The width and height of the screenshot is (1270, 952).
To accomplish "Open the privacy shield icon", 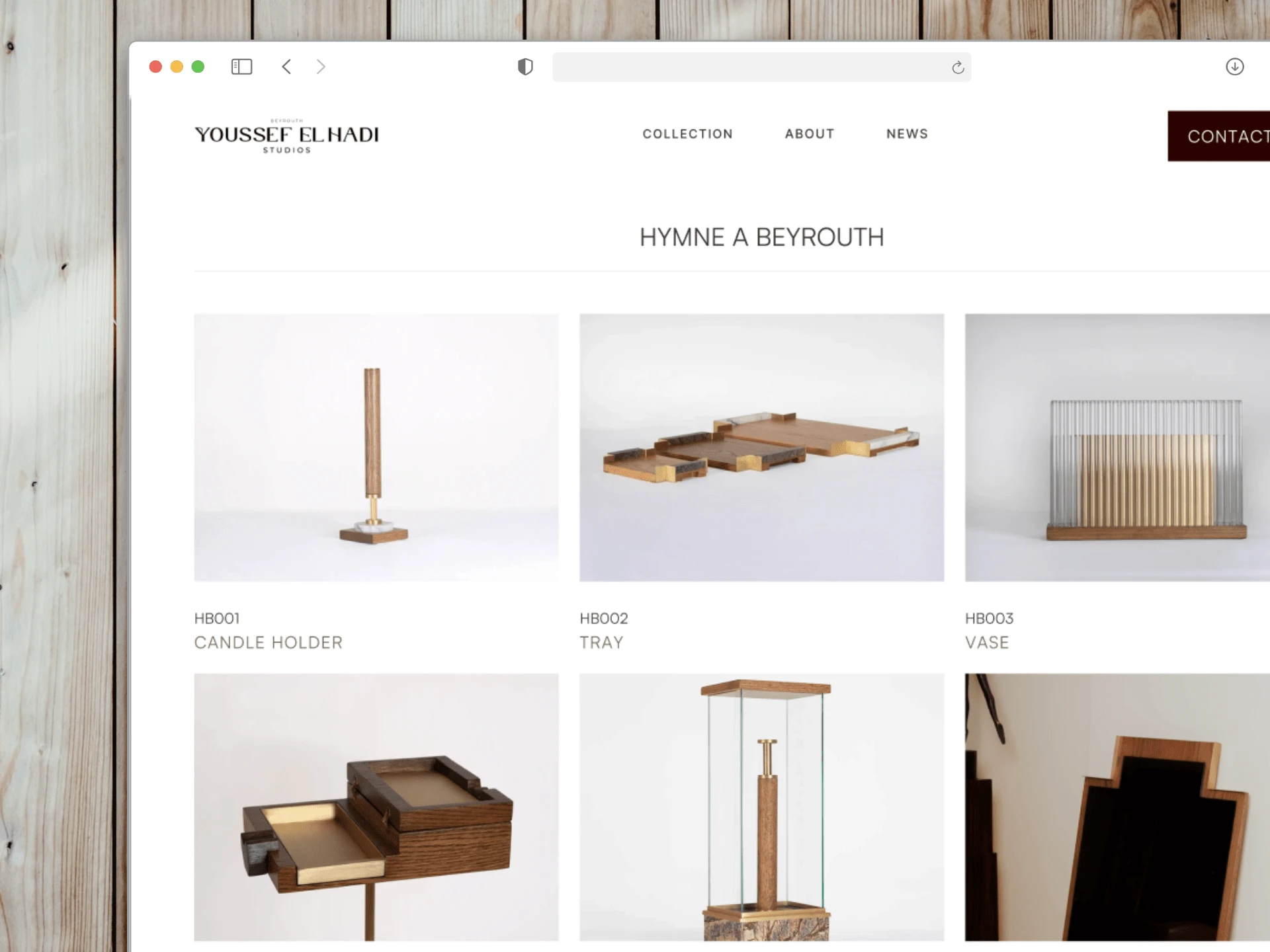I will (x=525, y=67).
